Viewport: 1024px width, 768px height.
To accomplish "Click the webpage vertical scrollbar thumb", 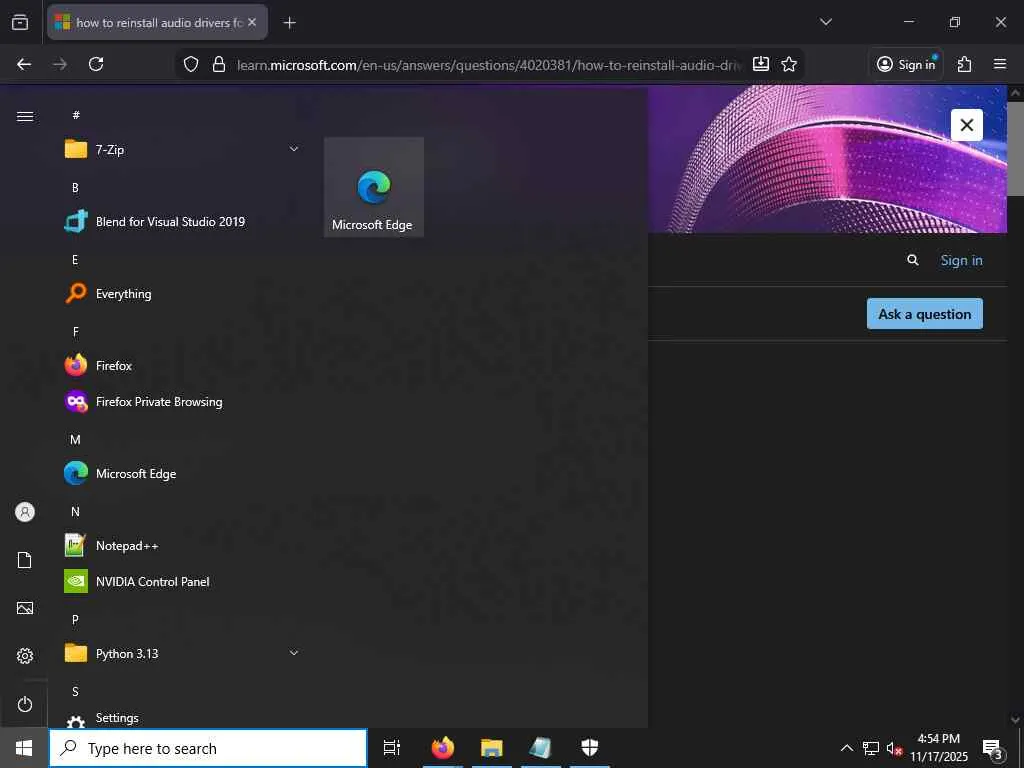I will coord(1016,148).
